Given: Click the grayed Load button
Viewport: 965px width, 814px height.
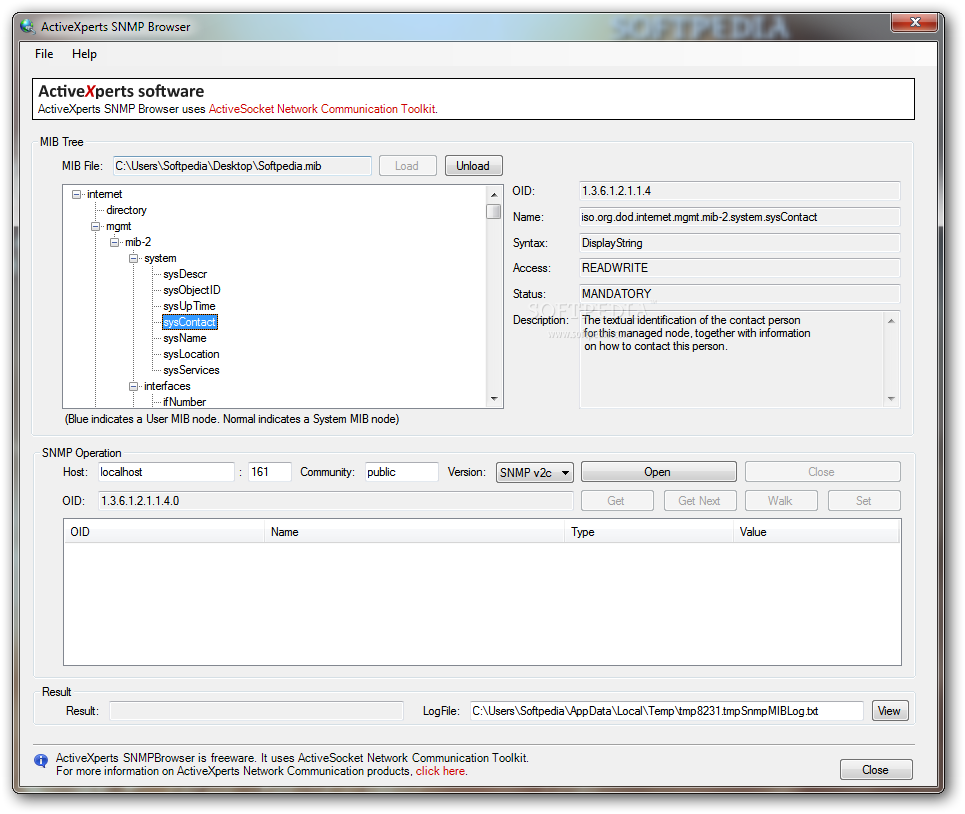Looking at the screenshot, I should (x=407, y=166).
